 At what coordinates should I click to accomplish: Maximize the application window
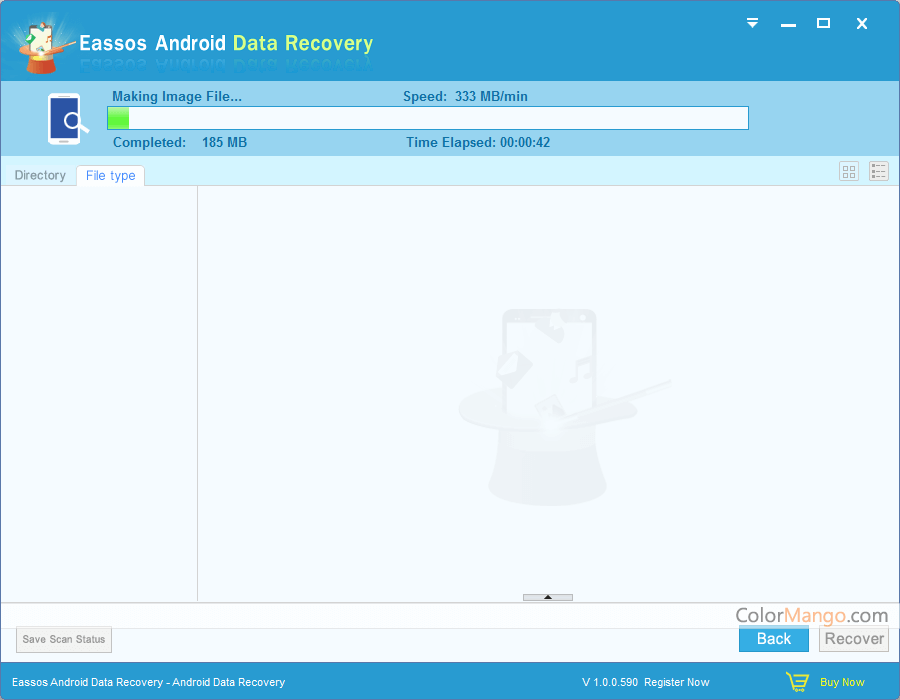tap(823, 23)
